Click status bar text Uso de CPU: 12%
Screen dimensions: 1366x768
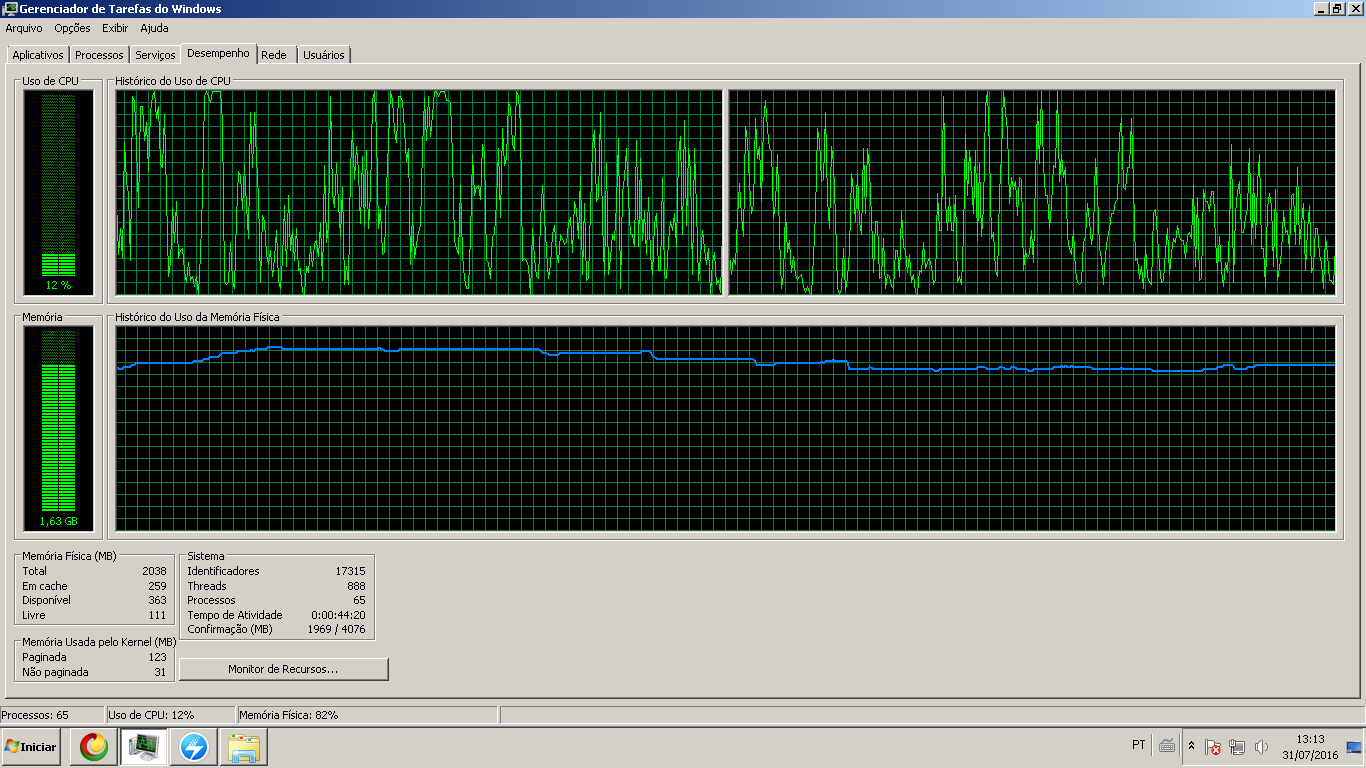(x=151, y=715)
